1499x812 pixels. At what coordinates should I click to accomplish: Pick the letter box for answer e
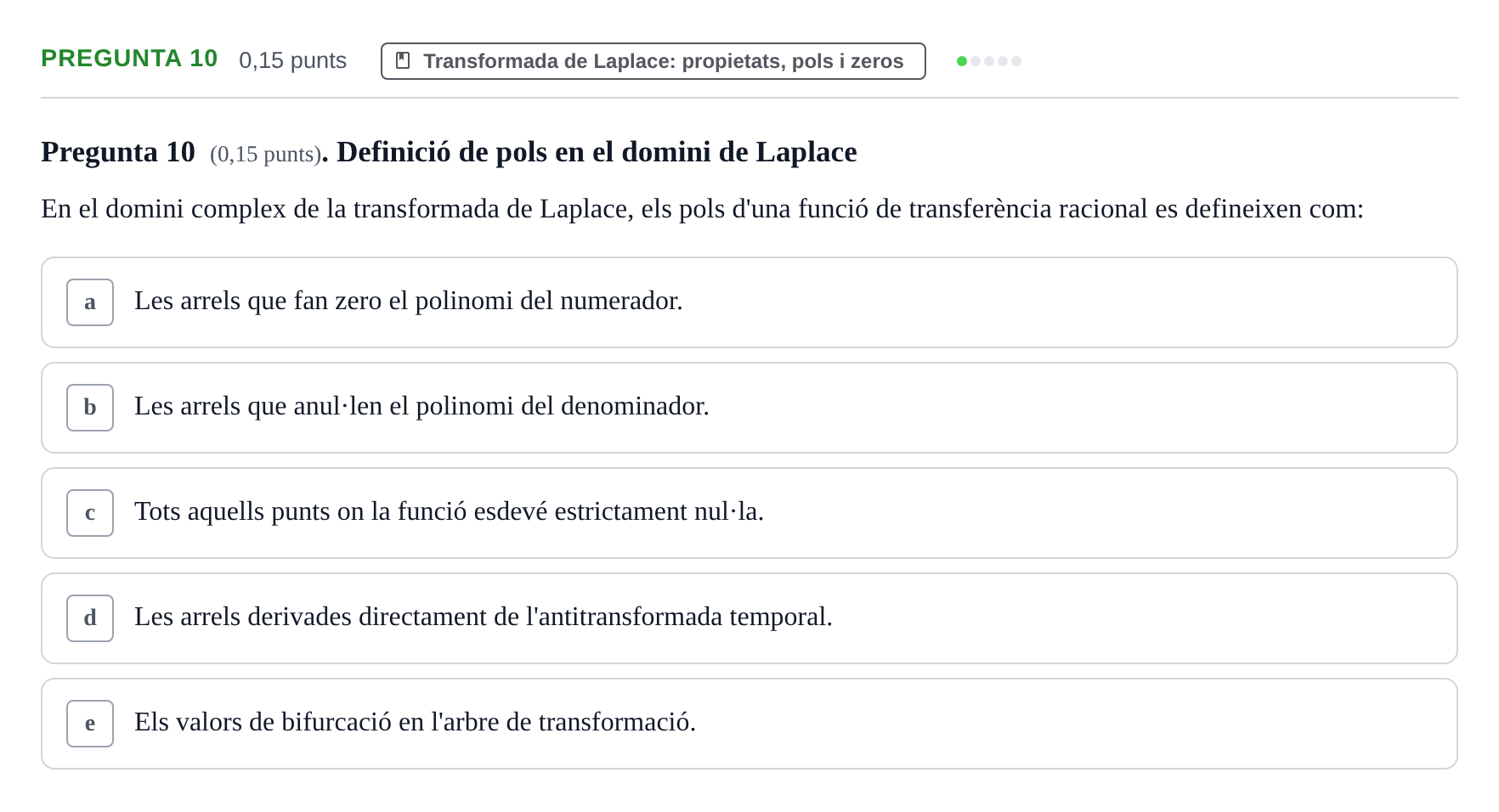pos(90,724)
